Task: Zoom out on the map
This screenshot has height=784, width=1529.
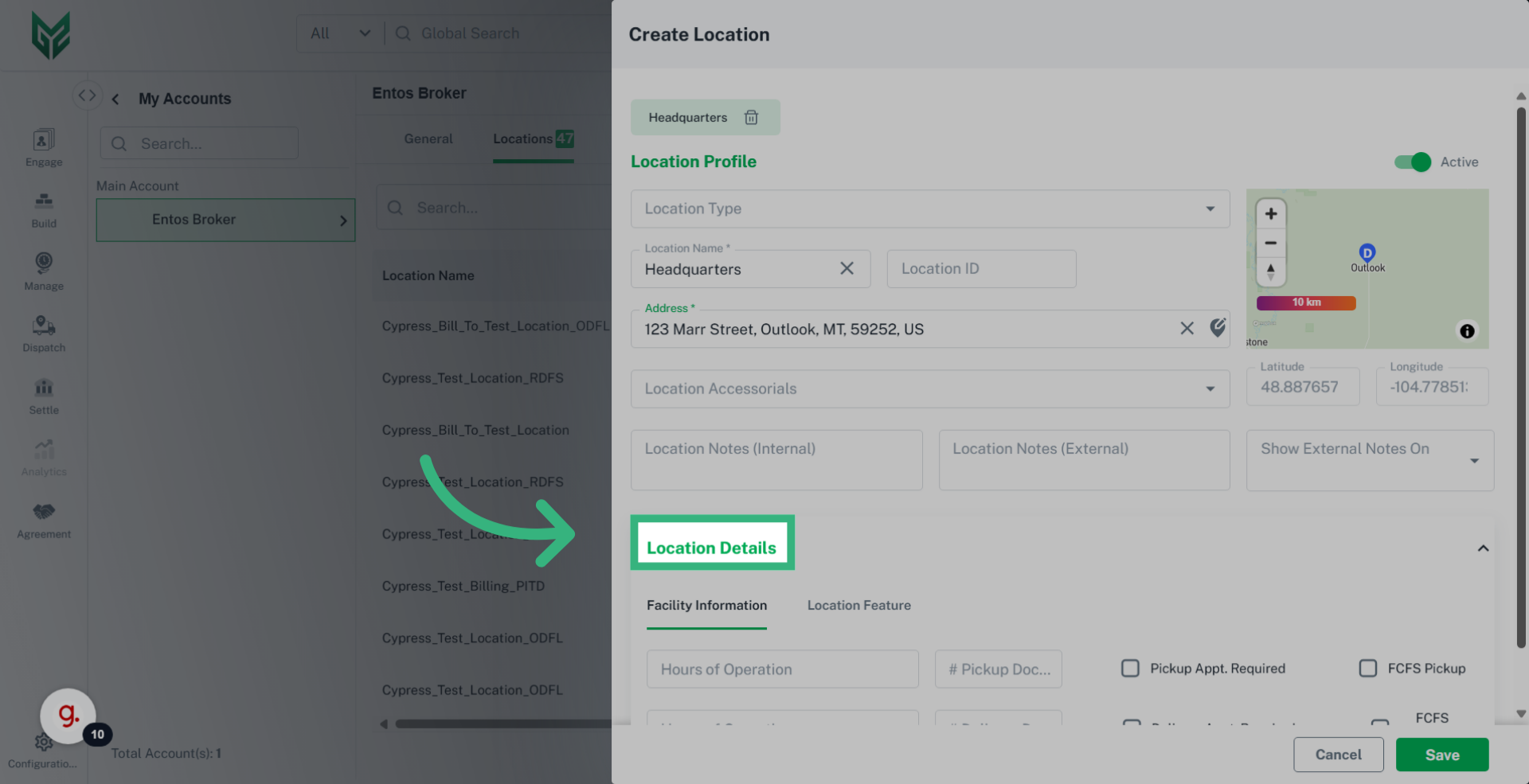Action: pyautogui.click(x=1271, y=244)
